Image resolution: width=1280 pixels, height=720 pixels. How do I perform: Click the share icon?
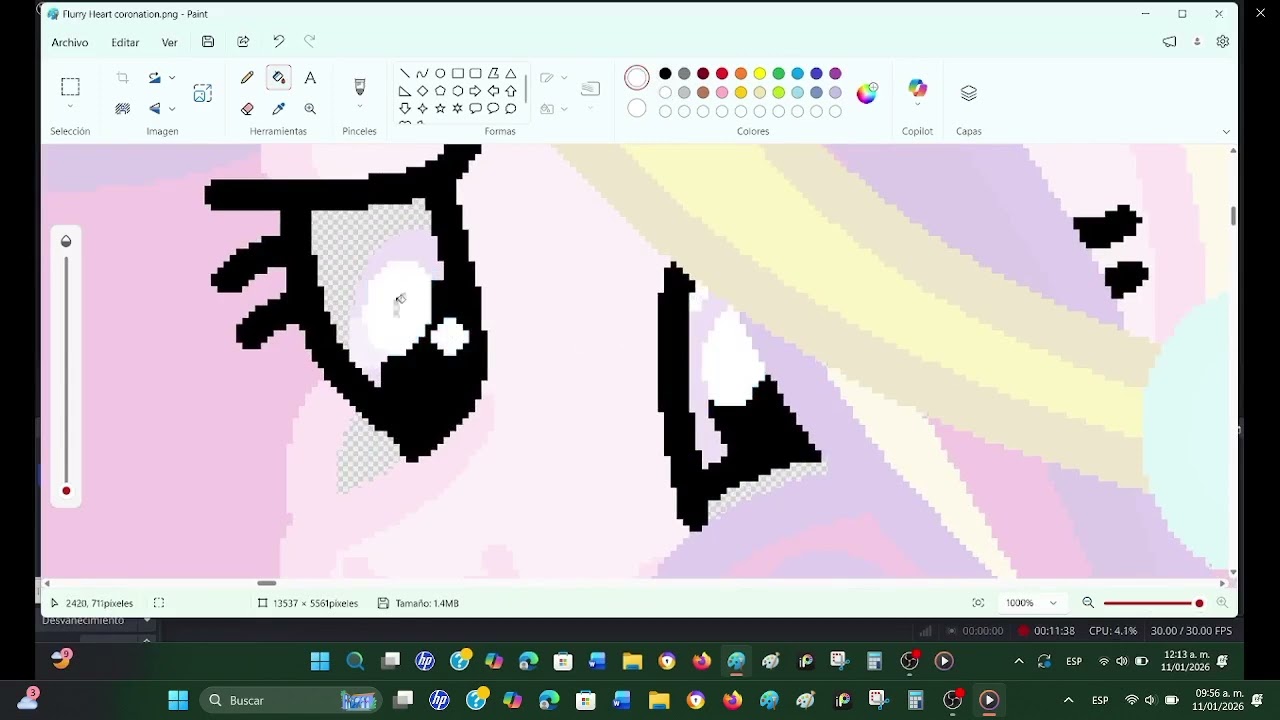(243, 42)
